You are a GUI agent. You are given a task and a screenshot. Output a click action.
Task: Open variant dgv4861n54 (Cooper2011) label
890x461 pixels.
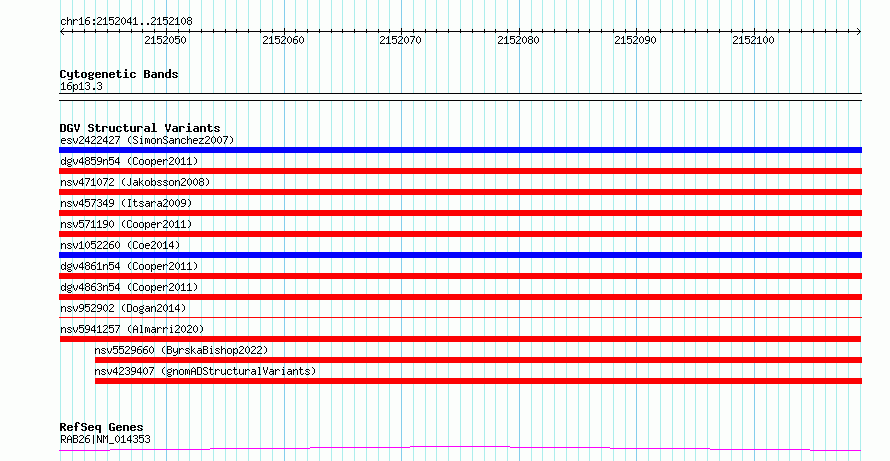[x=129, y=266]
